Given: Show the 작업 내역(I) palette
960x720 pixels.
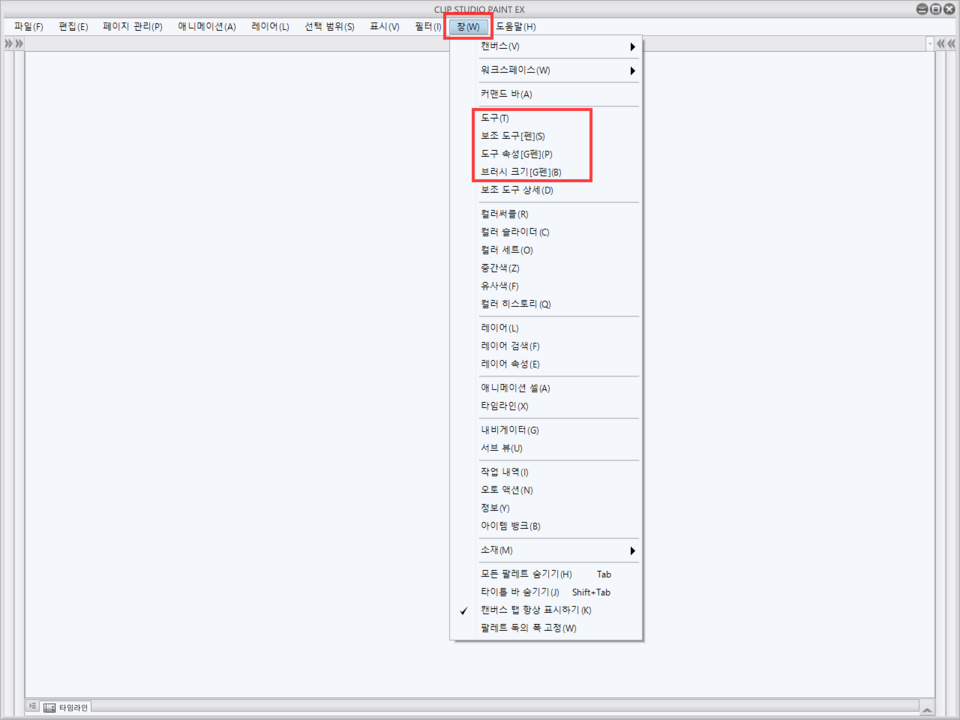Looking at the screenshot, I should pyautogui.click(x=558, y=472).
